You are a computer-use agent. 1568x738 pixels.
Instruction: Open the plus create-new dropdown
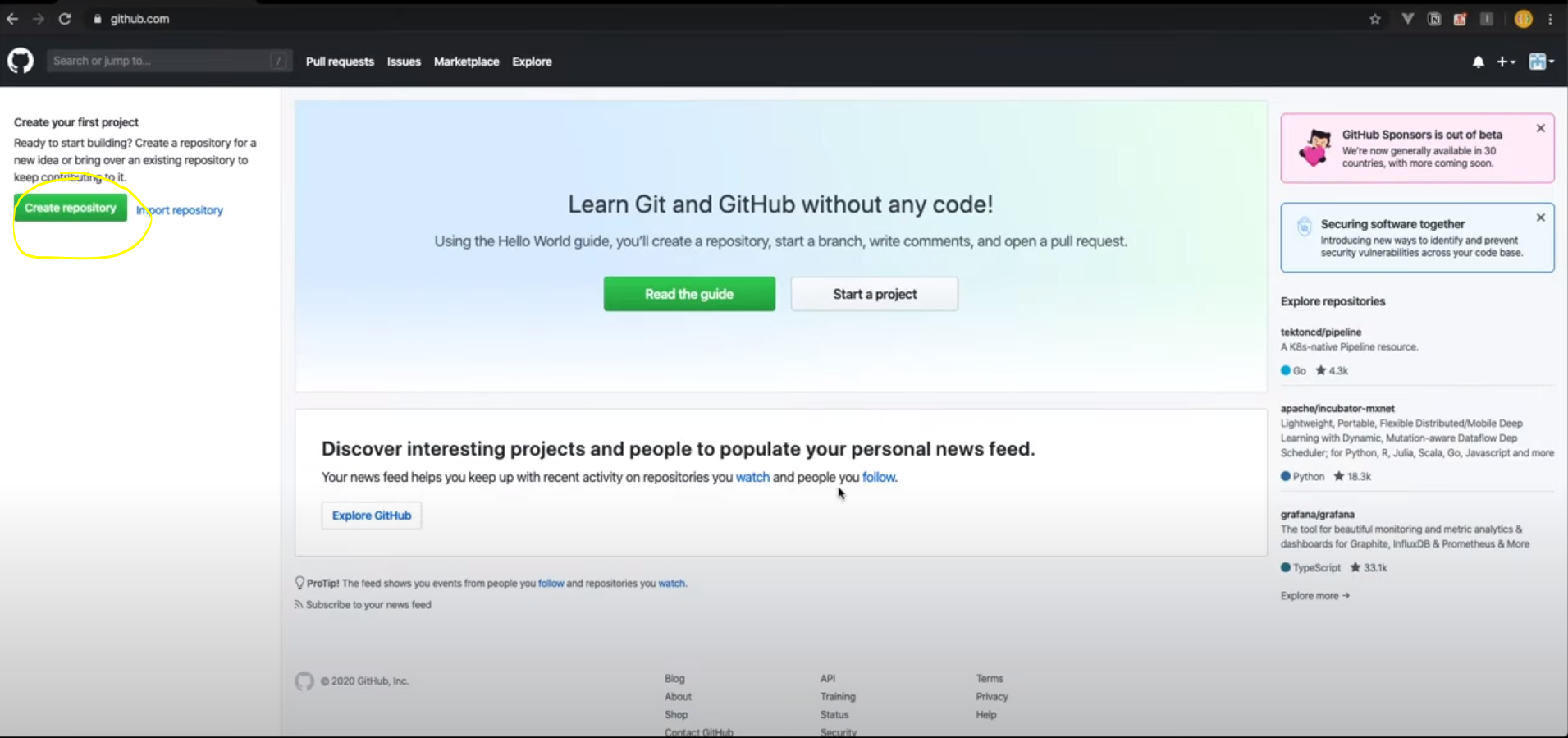coord(1506,62)
